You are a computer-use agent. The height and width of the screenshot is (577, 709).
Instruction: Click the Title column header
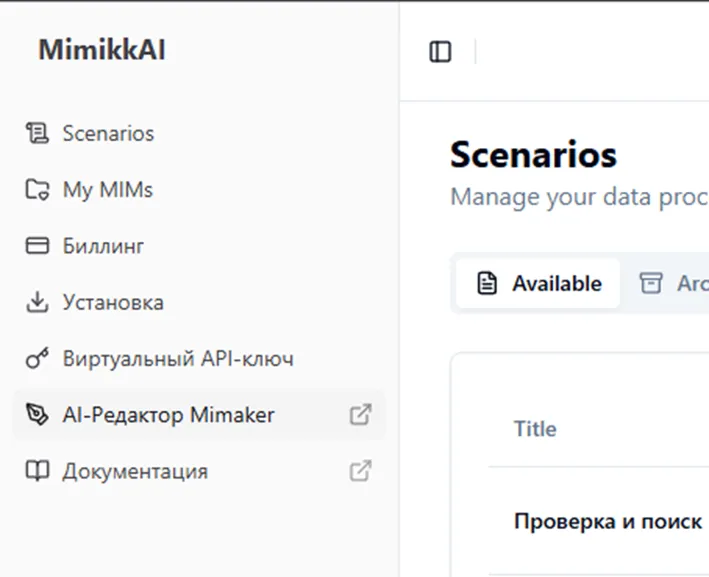535,429
